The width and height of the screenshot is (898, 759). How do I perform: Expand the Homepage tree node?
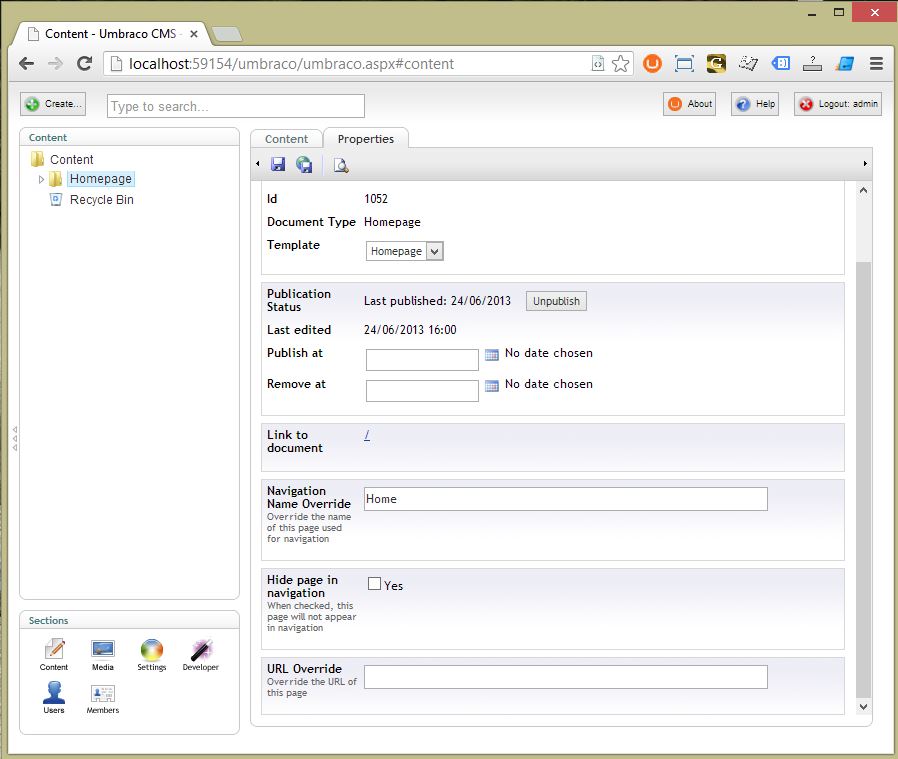[41, 179]
